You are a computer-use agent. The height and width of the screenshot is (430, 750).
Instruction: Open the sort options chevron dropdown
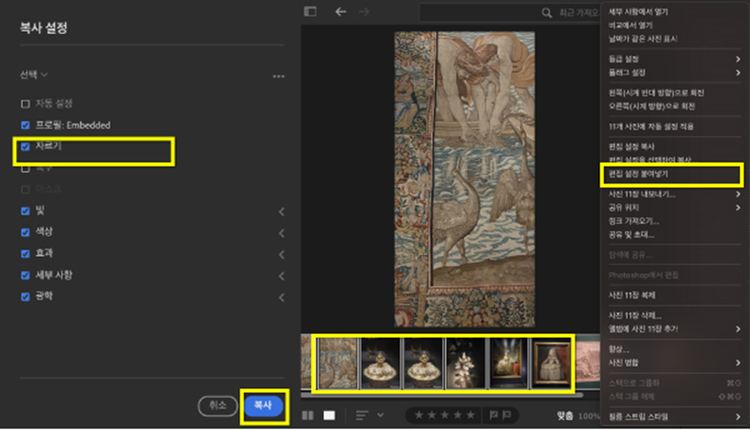tap(381, 415)
